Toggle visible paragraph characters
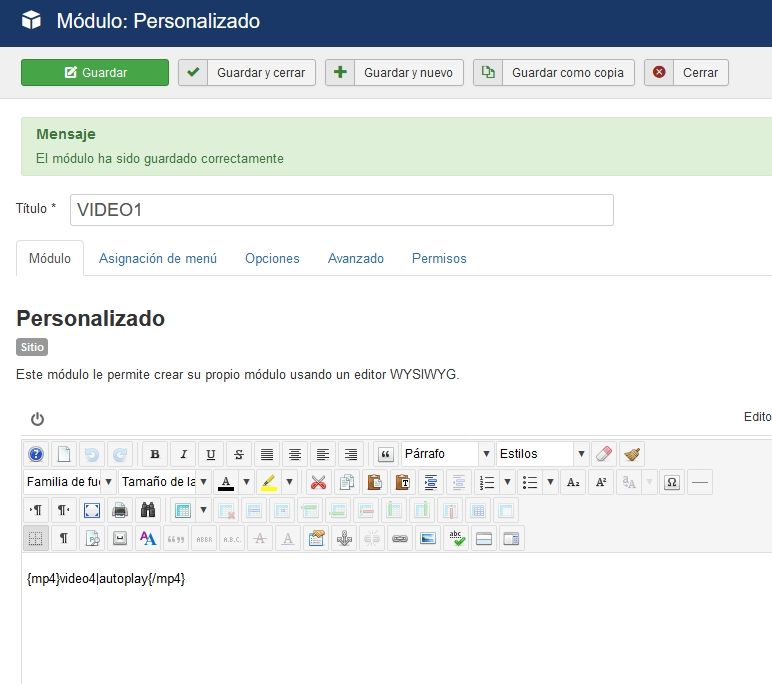Image resolution: width=772 pixels, height=684 pixels. coord(64,538)
